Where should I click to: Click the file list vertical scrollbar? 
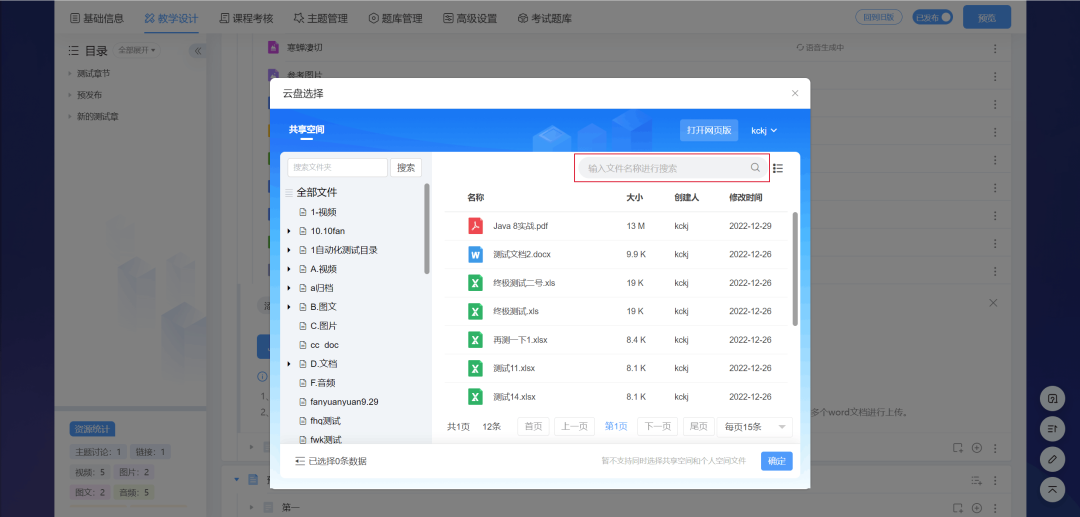[x=795, y=268]
